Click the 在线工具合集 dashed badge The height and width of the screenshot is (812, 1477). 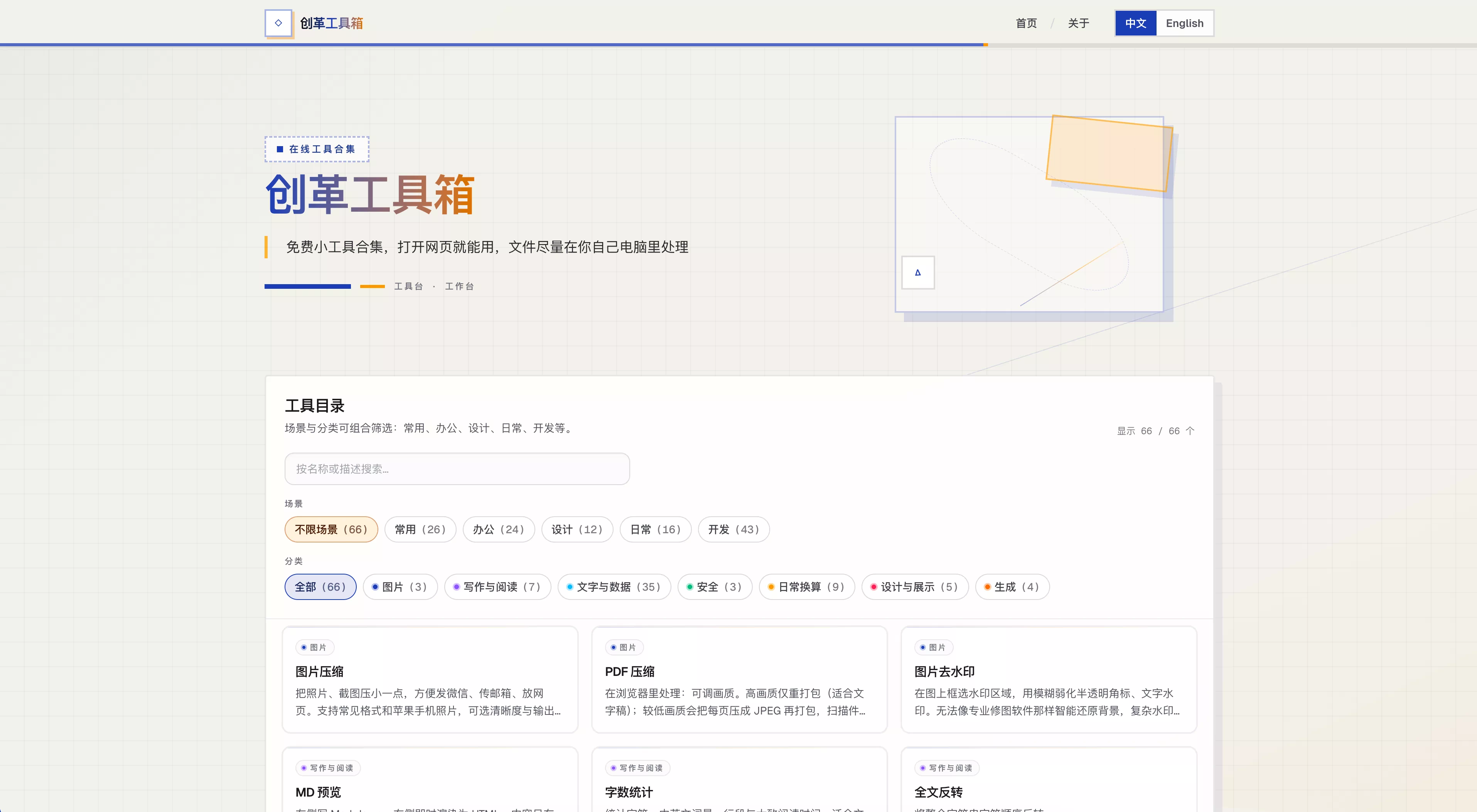[317, 149]
